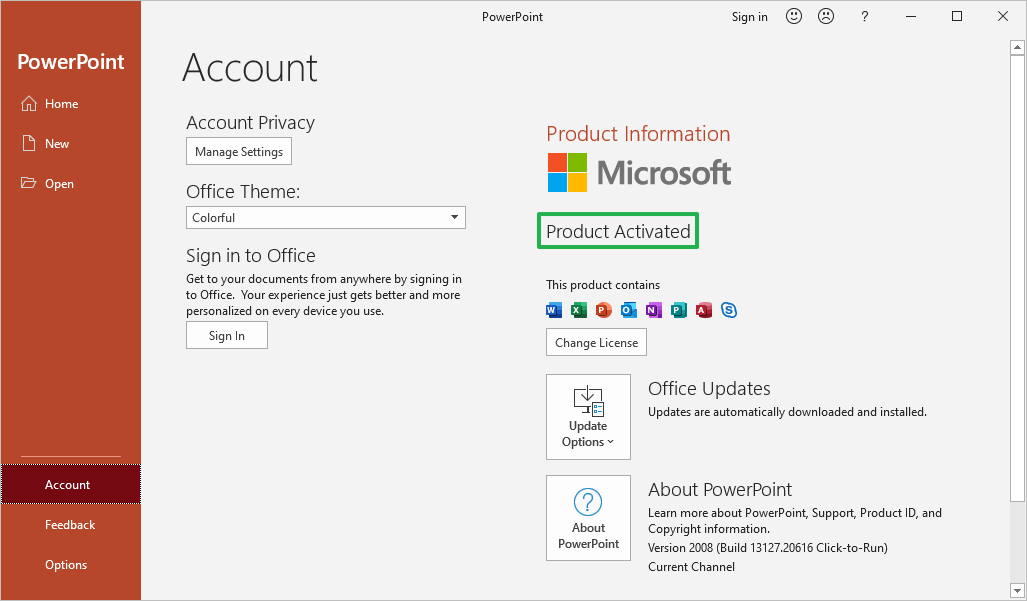Select New in the backstage sidebar
This screenshot has height=601, width=1027.
click(71, 143)
